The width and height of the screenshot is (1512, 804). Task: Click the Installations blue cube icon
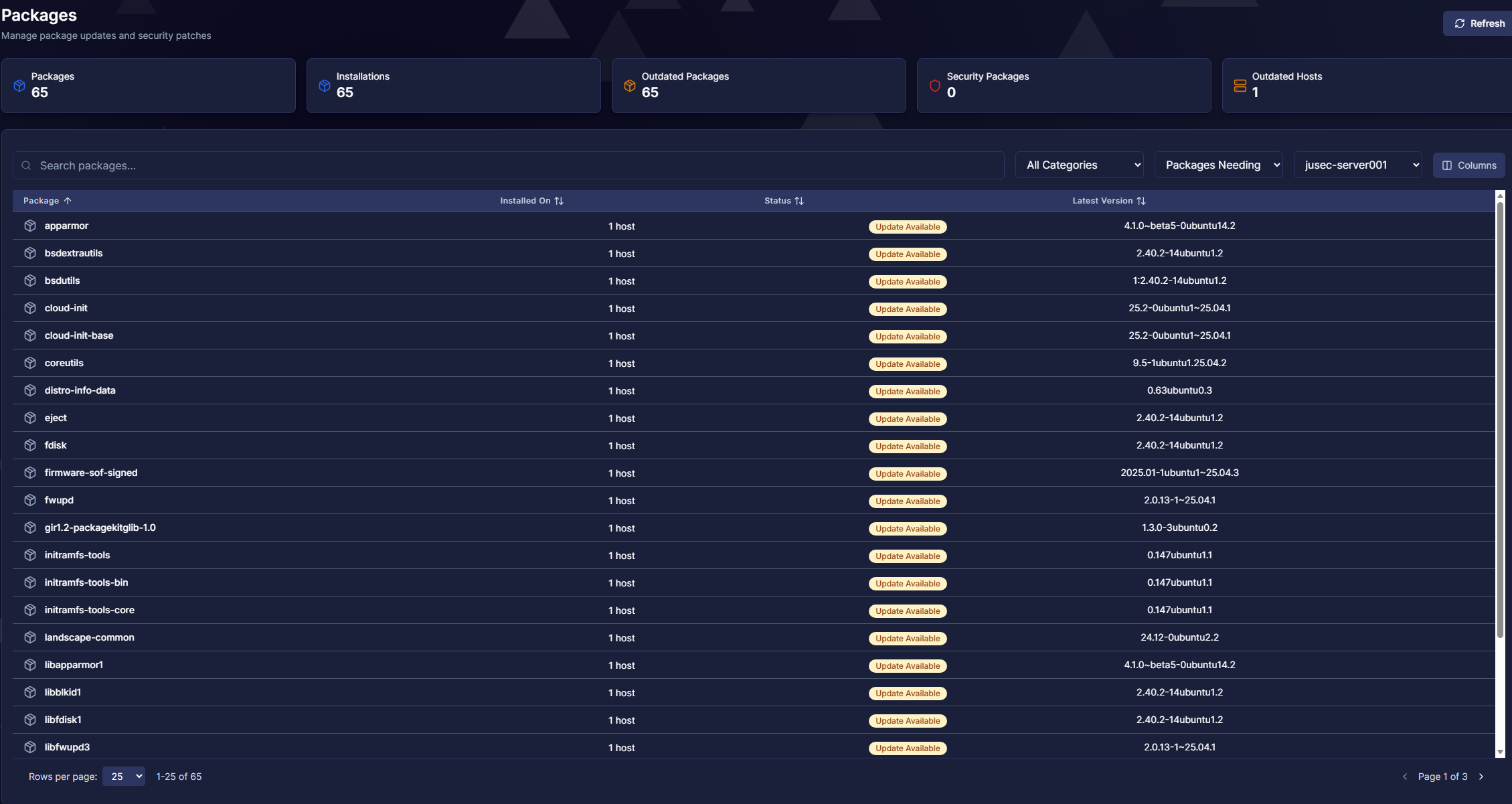pos(325,86)
